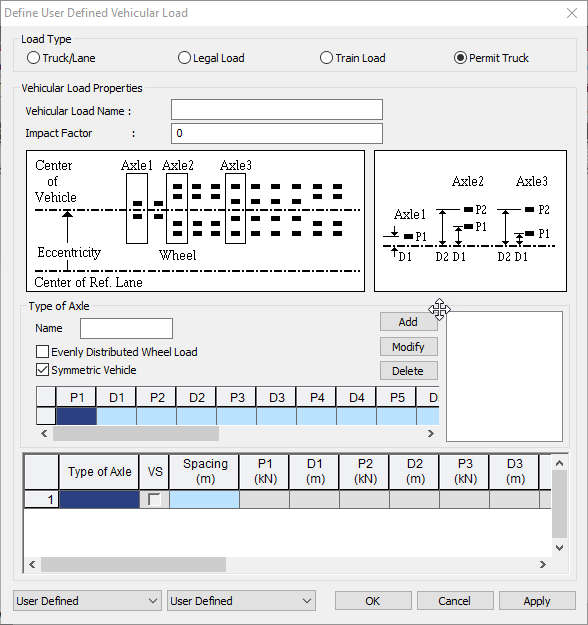Viewport: 588px width, 625px height.
Task: Tick the VS checkbox in row 1
Action: coord(154,499)
